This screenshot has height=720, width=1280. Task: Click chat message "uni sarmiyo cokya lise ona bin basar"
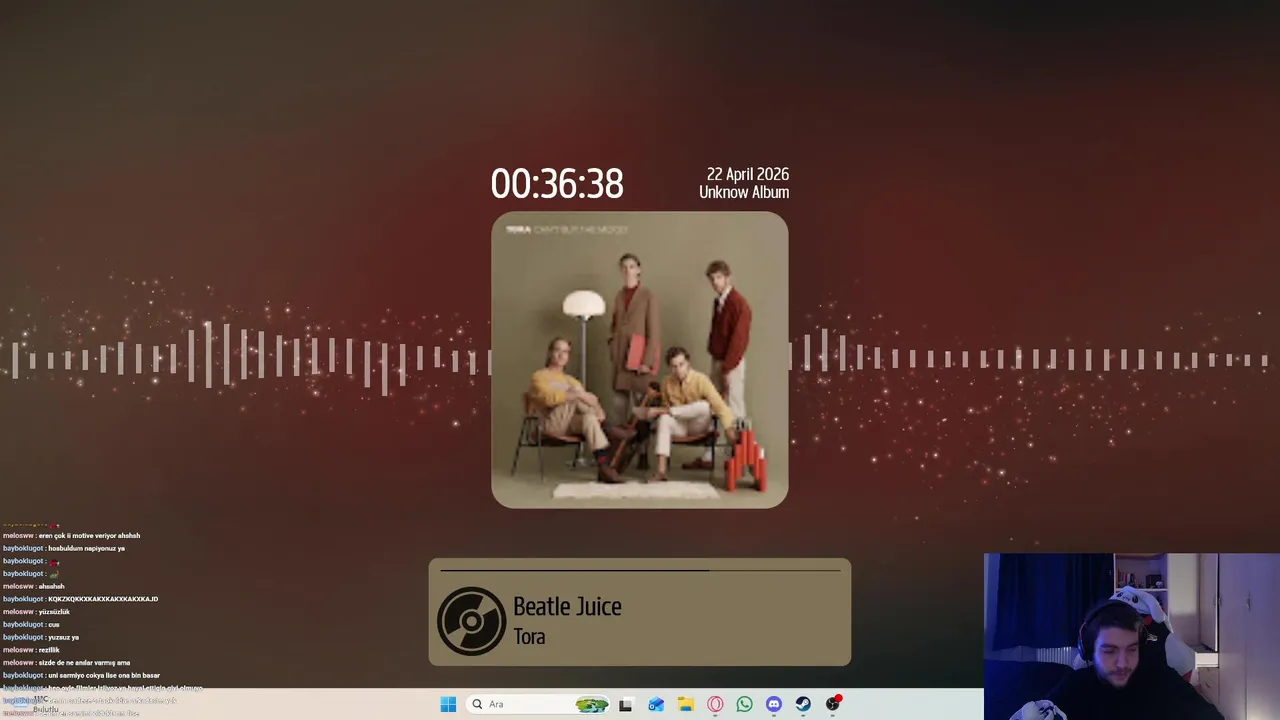(x=104, y=676)
